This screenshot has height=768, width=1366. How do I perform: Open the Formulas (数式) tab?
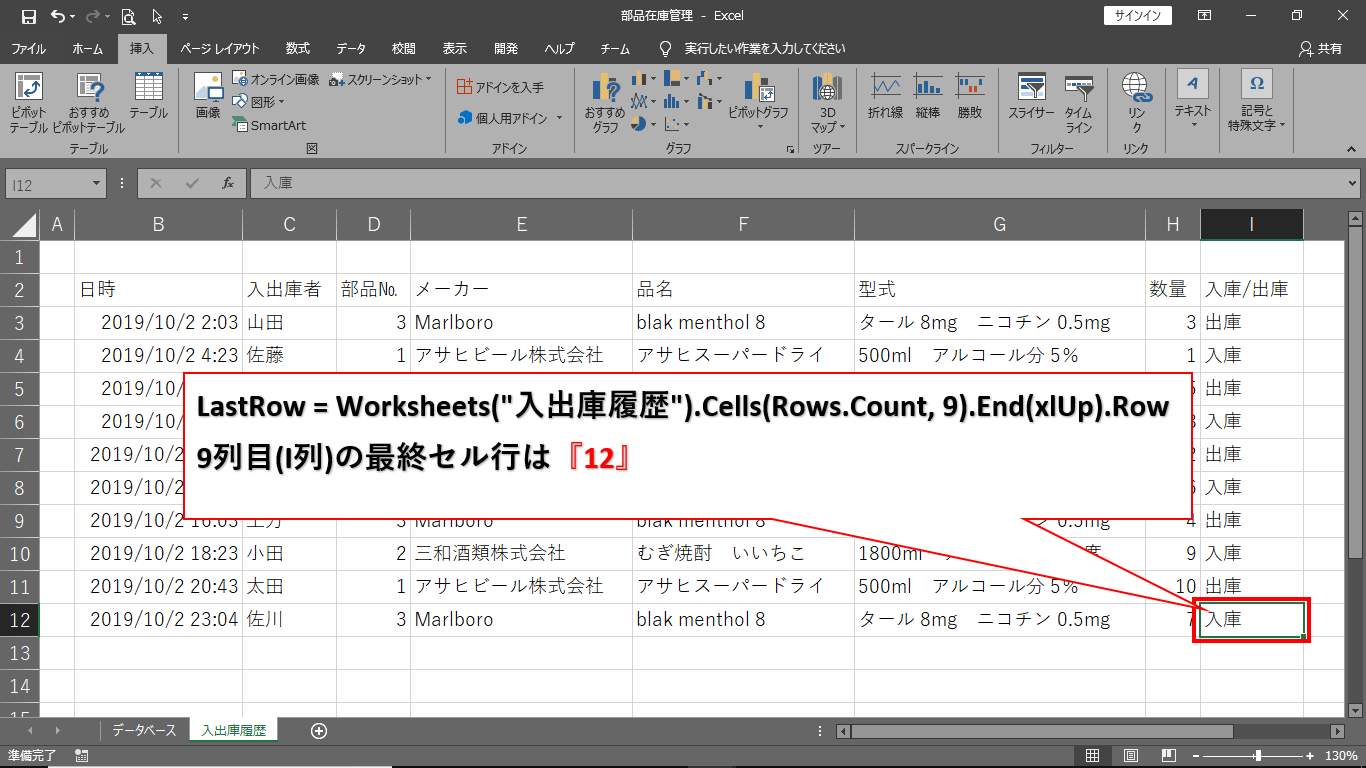pyautogui.click(x=297, y=48)
